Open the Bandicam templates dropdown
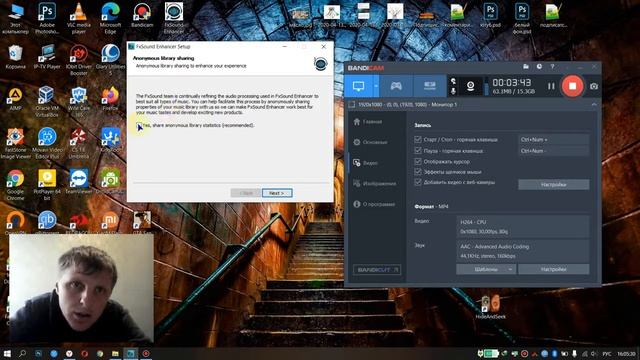 tap(486, 269)
